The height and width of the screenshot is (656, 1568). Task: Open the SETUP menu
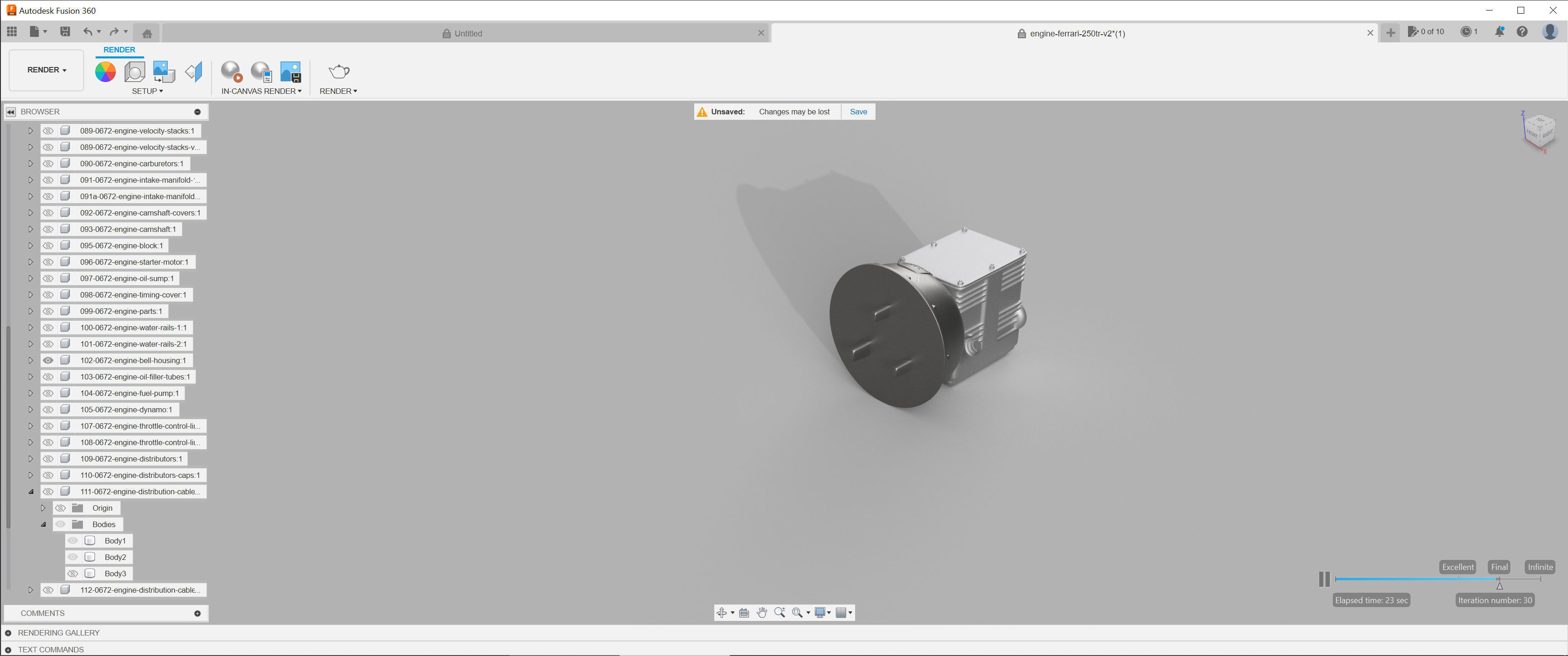click(147, 91)
